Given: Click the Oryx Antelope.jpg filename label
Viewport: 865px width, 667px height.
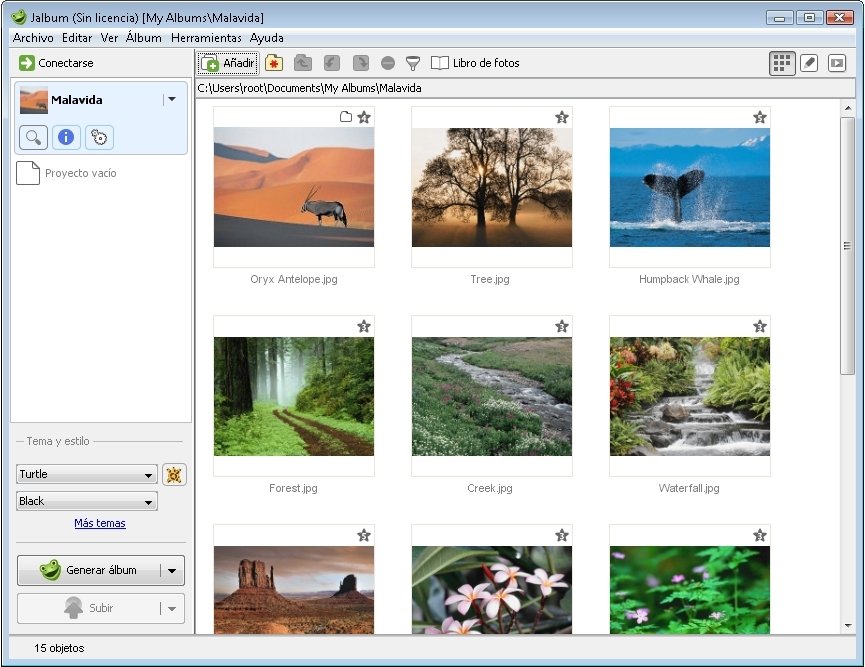Looking at the screenshot, I should point(294,279).
